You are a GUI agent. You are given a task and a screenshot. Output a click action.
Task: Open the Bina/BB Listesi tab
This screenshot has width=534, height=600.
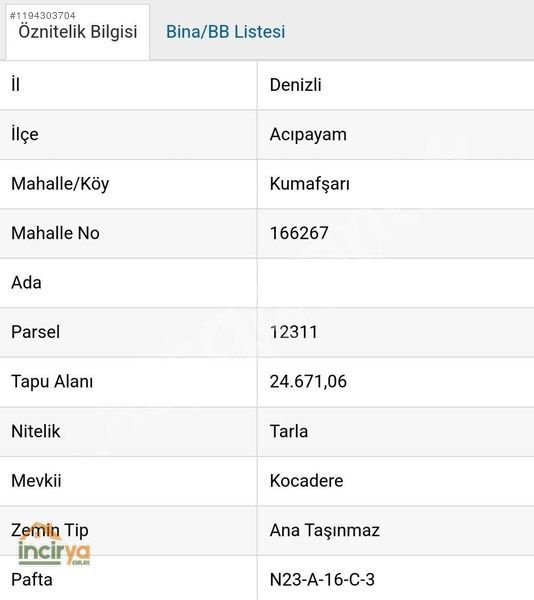click(x=225, y=32)
